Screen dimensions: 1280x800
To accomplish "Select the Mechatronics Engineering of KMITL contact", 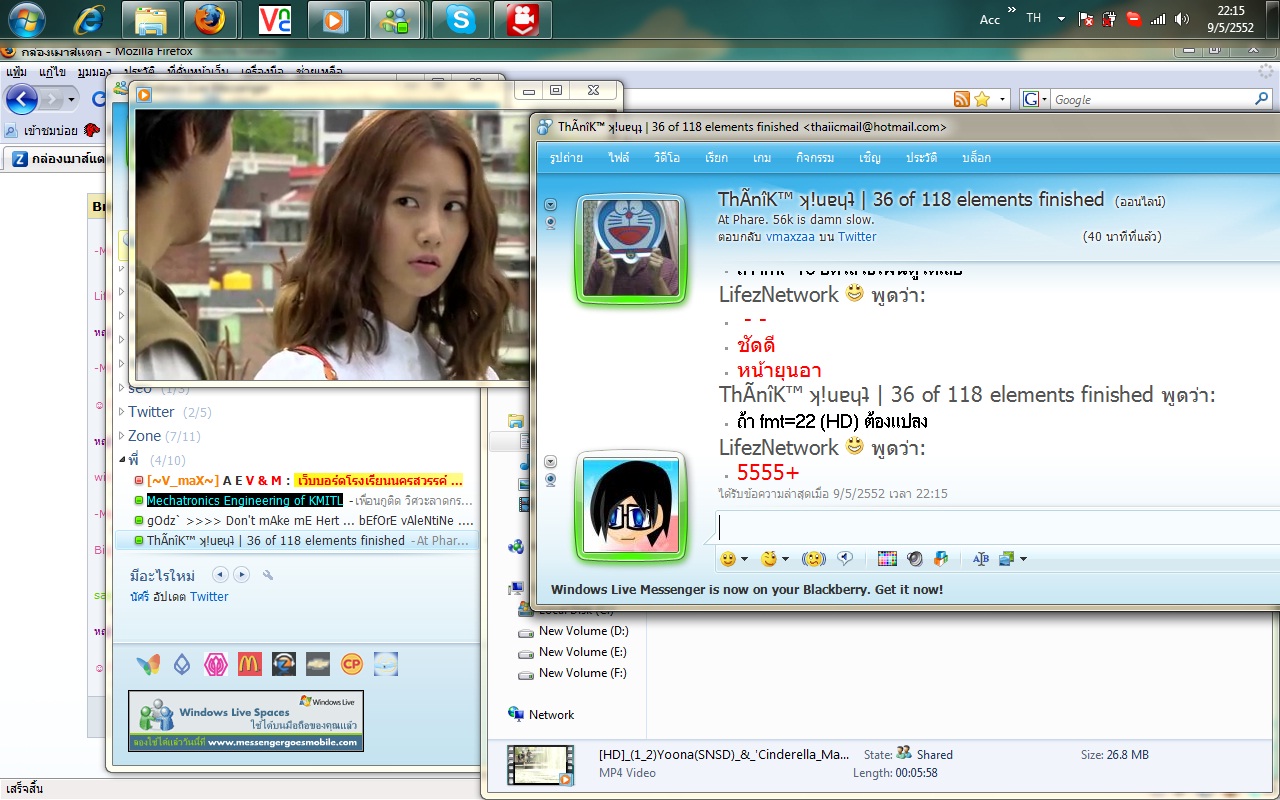I will point(297,500).
